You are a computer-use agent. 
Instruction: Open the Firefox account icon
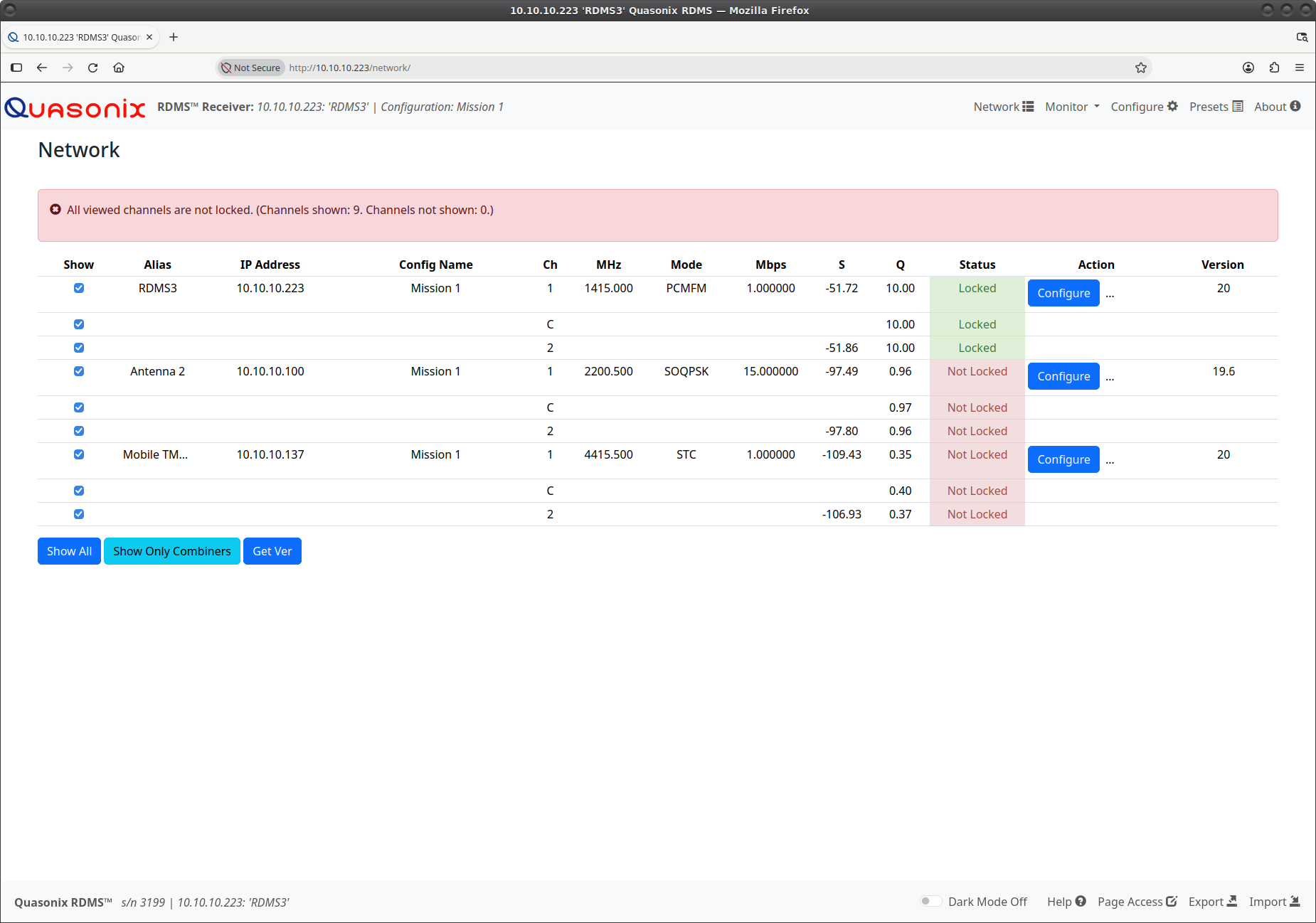pyautogui.click(x=1248, y=68)
